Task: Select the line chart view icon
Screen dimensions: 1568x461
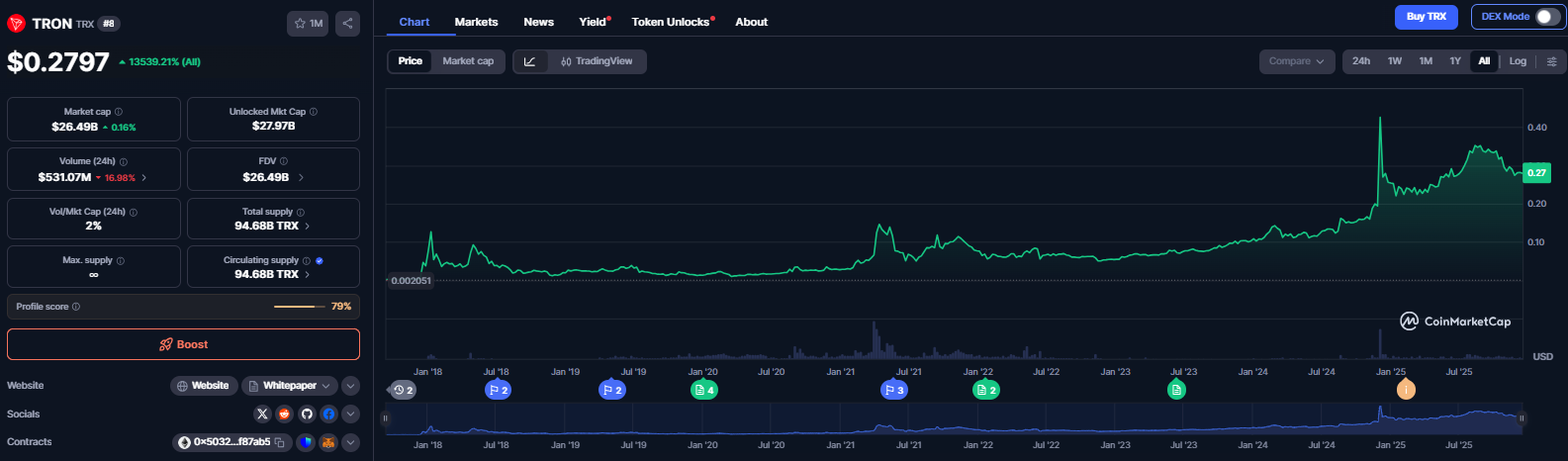Action: [530, 61]
